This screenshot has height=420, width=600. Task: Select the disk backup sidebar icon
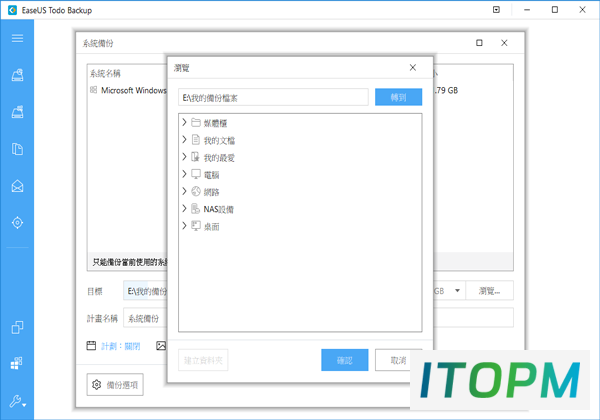(x=17, y=75)
